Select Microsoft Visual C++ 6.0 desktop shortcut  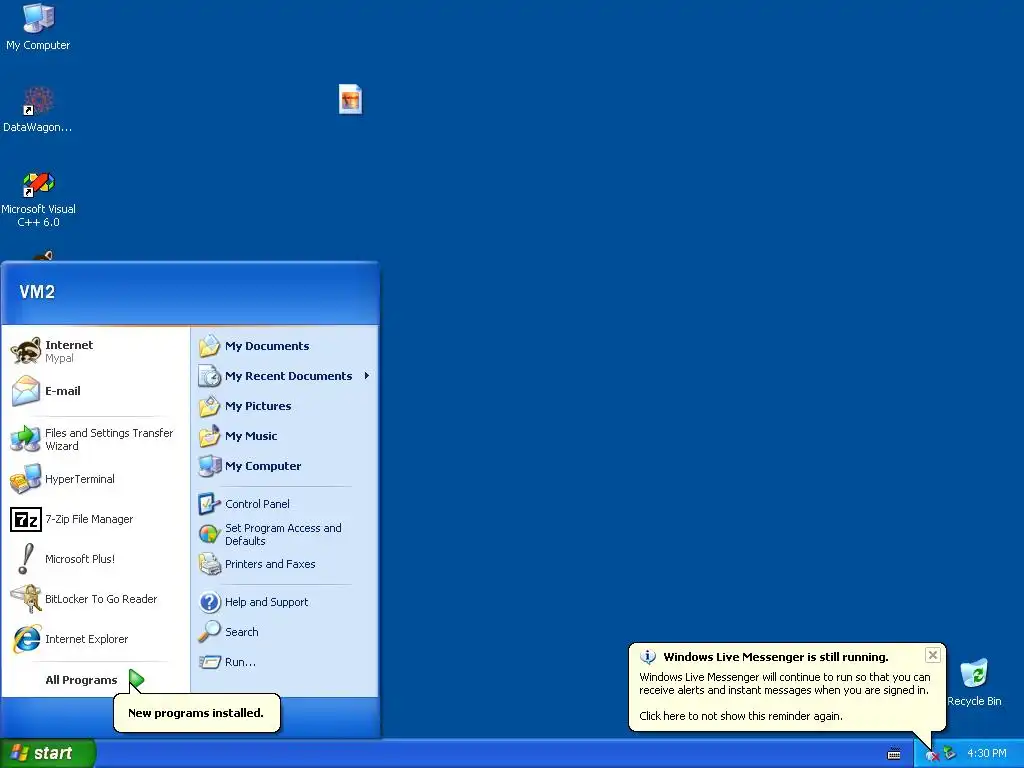pyautogui.click(x=38, y=199)
